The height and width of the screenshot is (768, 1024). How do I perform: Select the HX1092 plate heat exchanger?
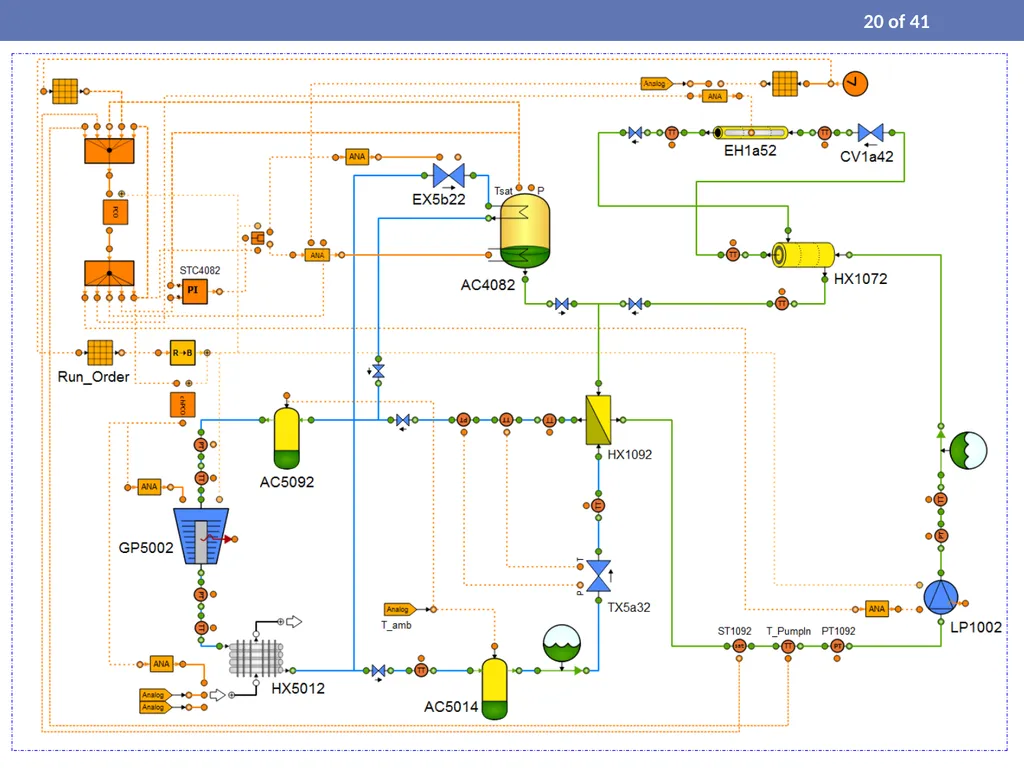(x=598, y=420)
